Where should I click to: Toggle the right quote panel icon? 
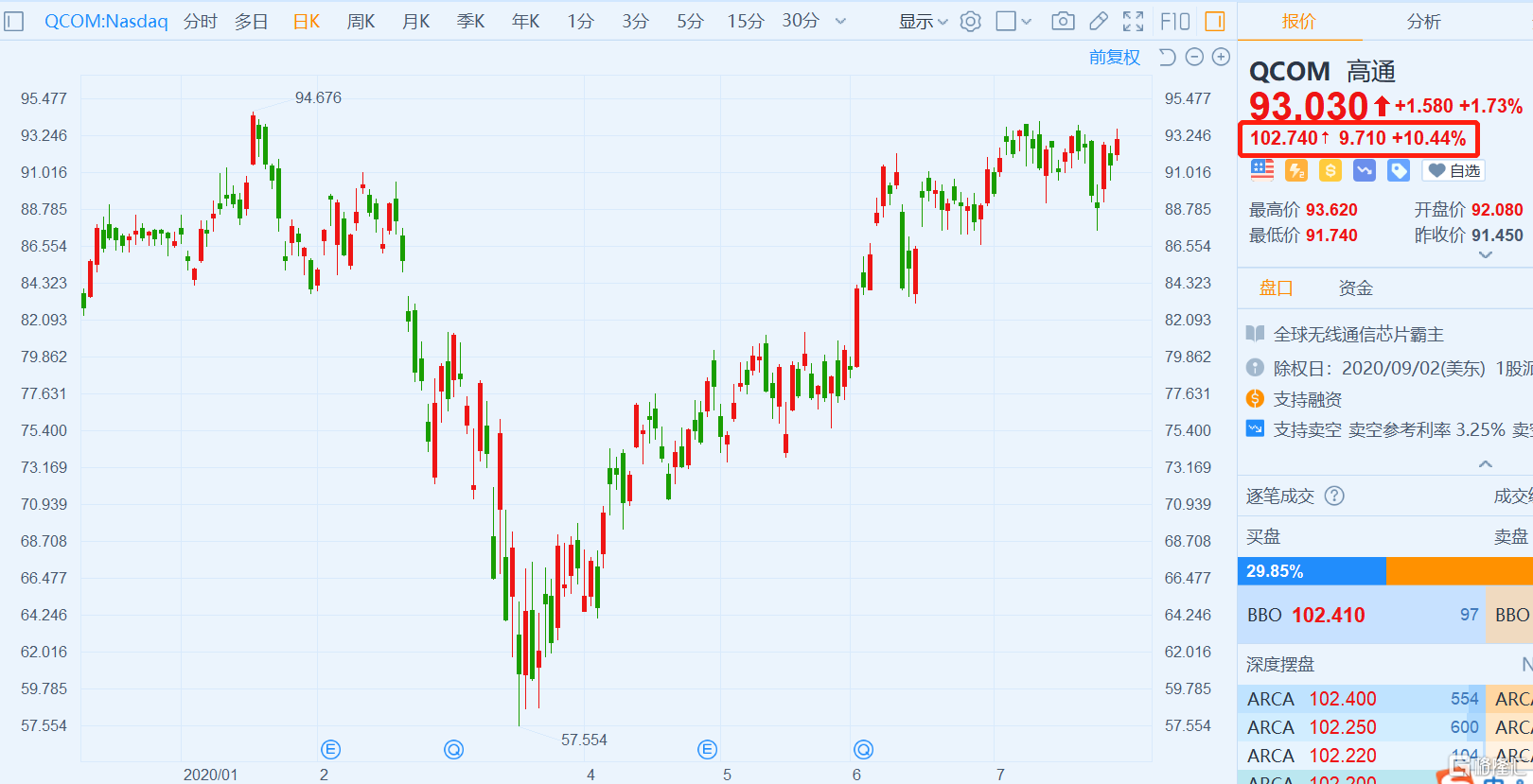[1215, 21]
